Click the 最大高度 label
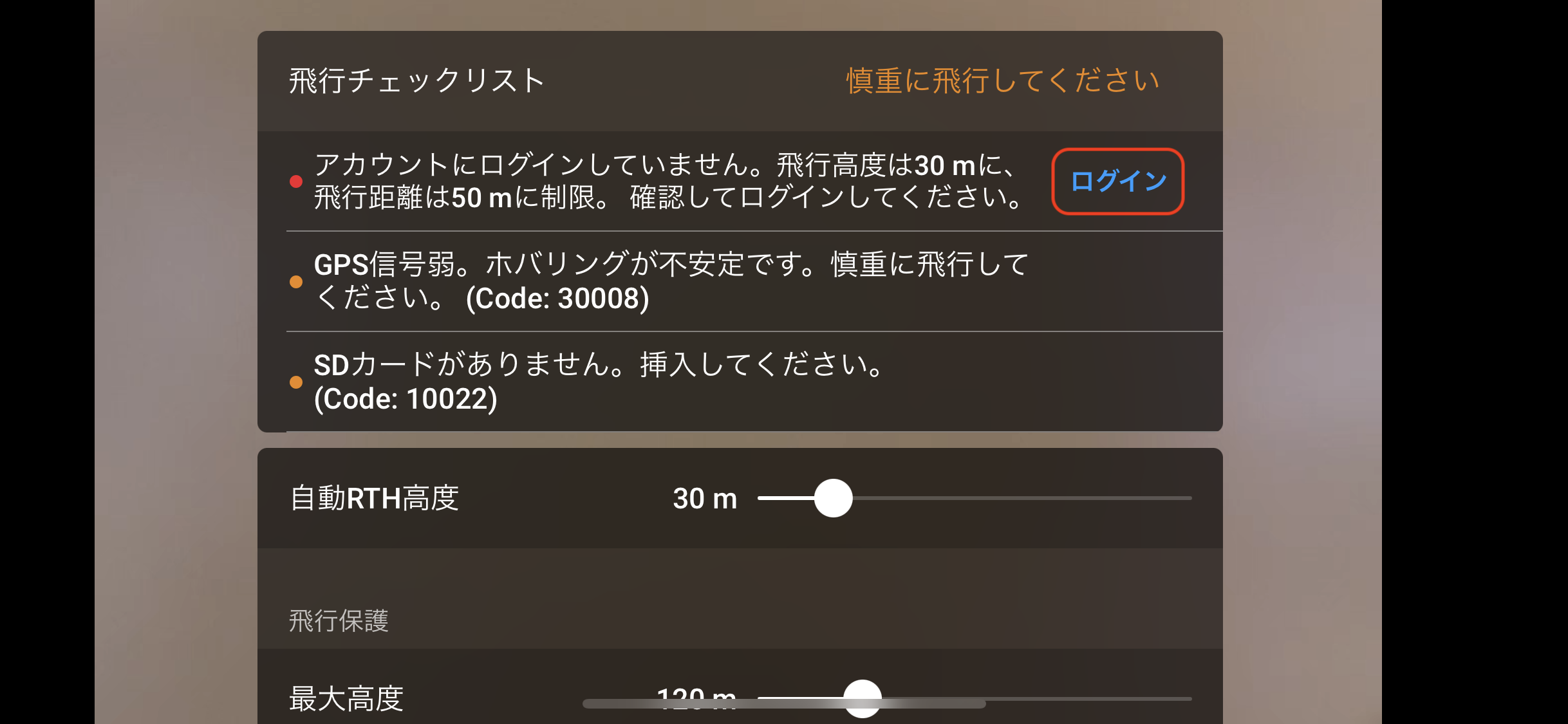 [346, 699]
